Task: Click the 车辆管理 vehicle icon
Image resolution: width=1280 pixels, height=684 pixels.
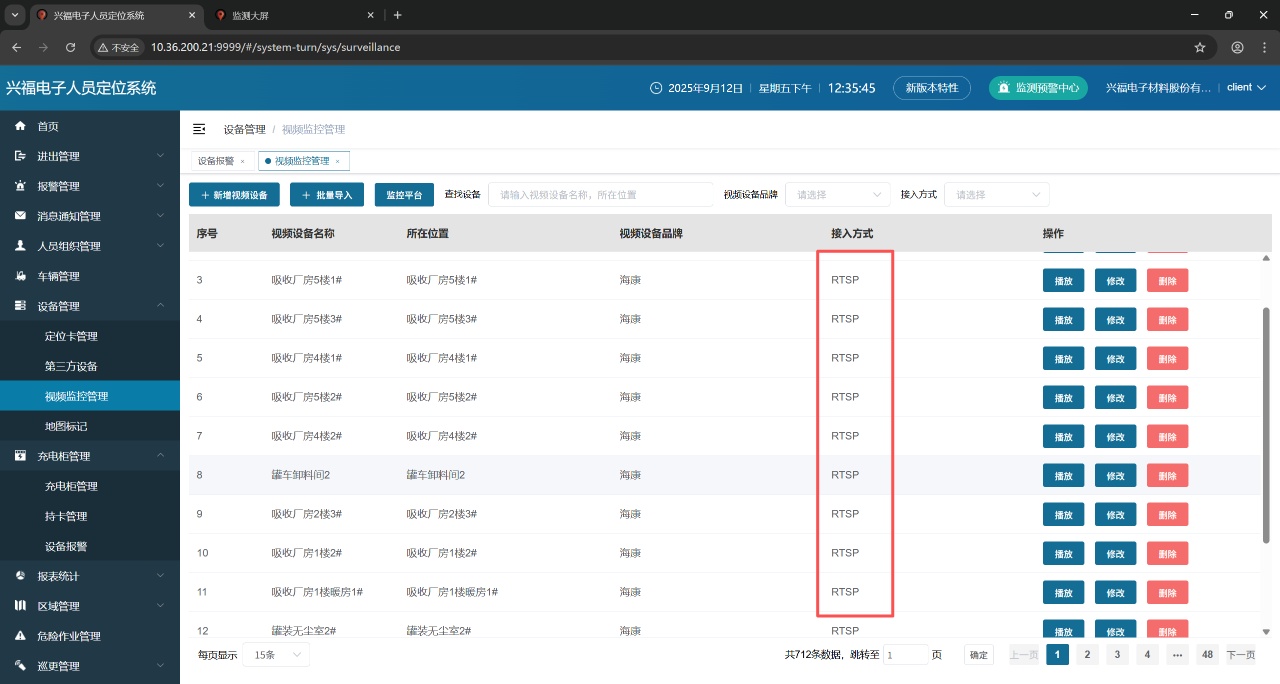Action: pyautogui.click(x=20, y=276)
